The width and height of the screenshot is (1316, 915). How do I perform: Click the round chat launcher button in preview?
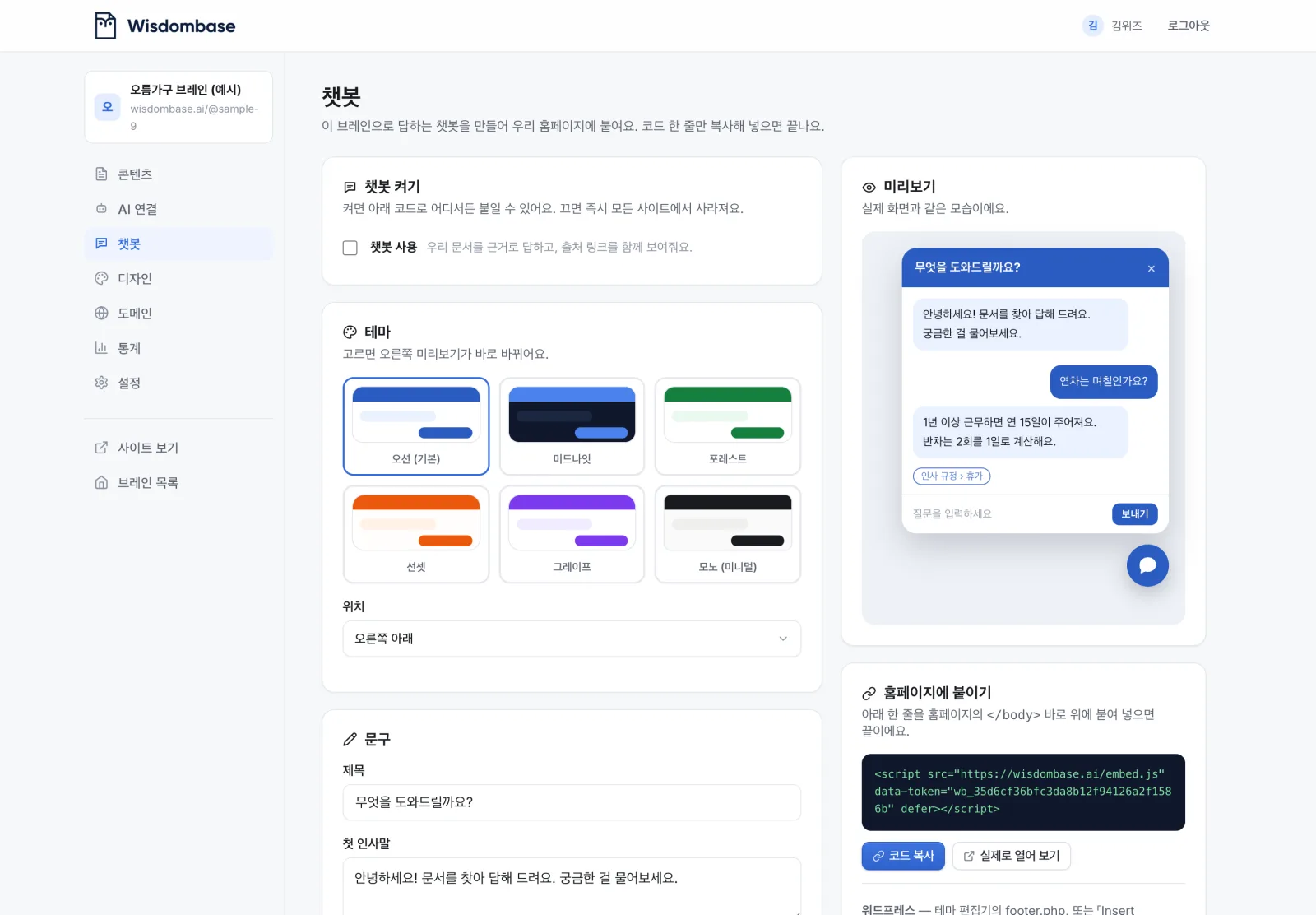click(x=1147, y=565)
